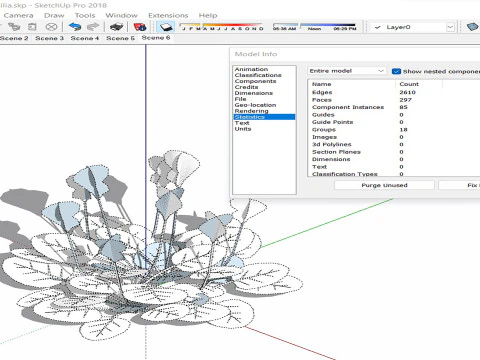Viewport: 480px width, 360px height.
Task: Click the Erase circle-X icon
Action: coord(51,27)
